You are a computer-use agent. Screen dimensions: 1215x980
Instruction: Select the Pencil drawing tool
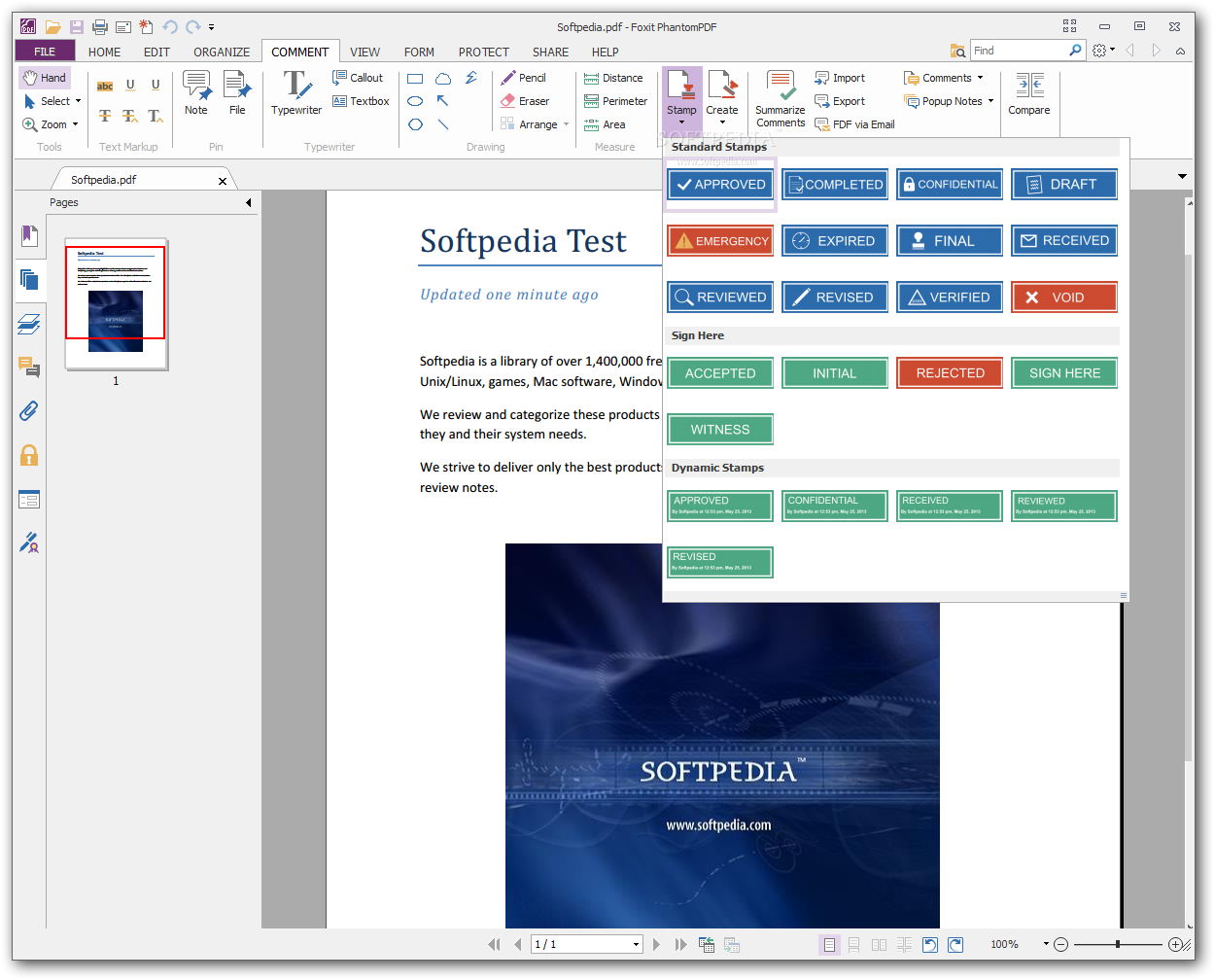pos(523,78)
